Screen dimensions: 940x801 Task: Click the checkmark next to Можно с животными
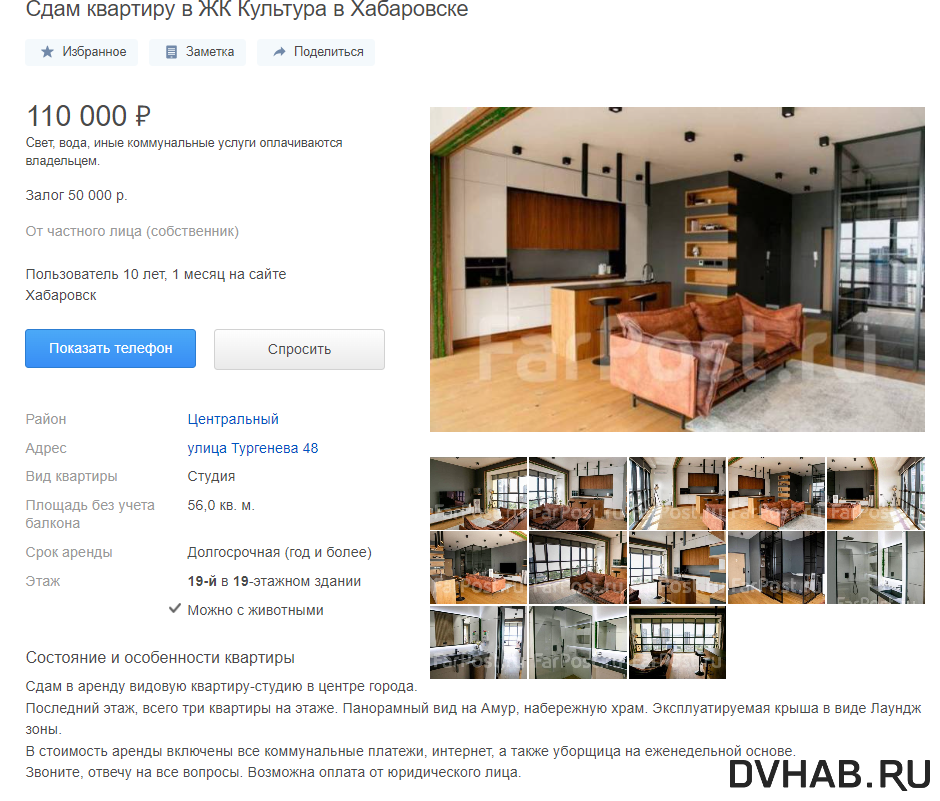tap(174, 609)
